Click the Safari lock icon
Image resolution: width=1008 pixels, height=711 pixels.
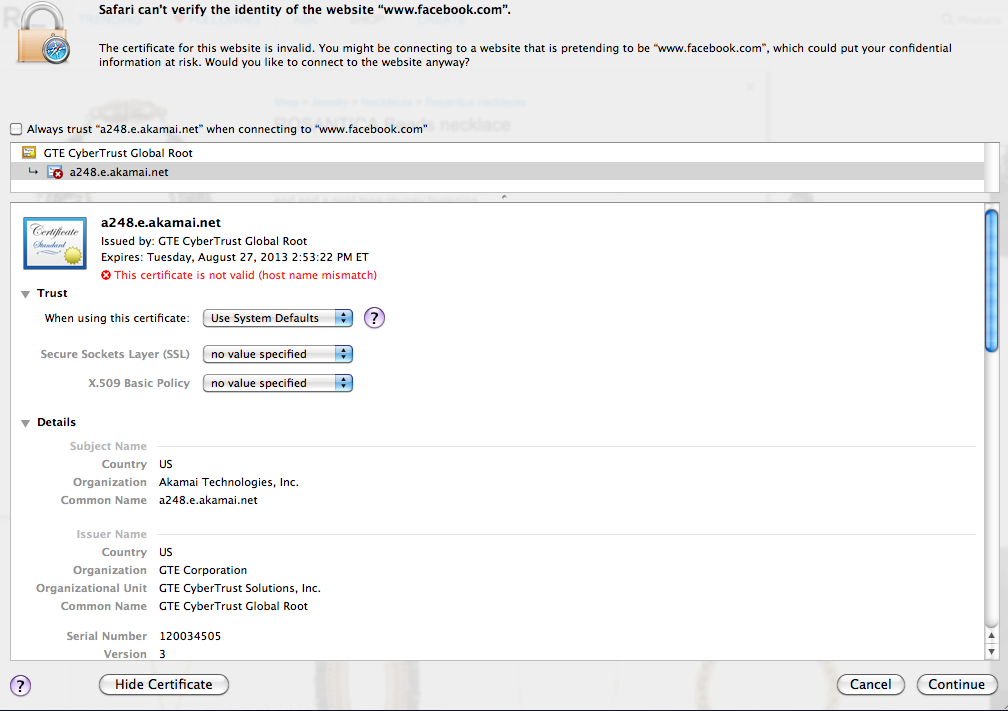pos(43,33)
